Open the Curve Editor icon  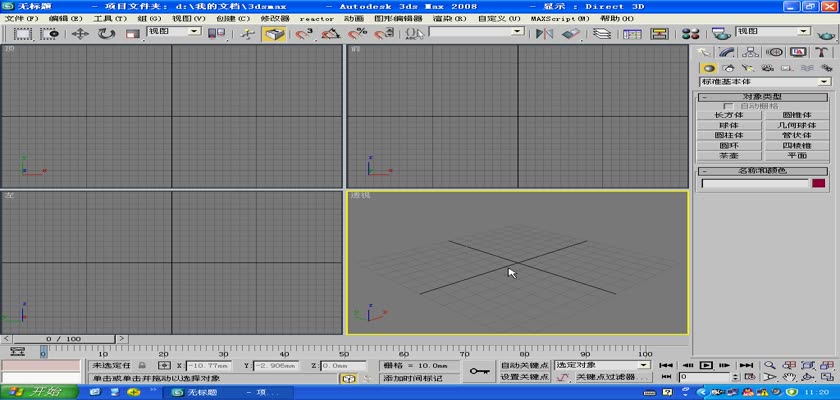632,34
